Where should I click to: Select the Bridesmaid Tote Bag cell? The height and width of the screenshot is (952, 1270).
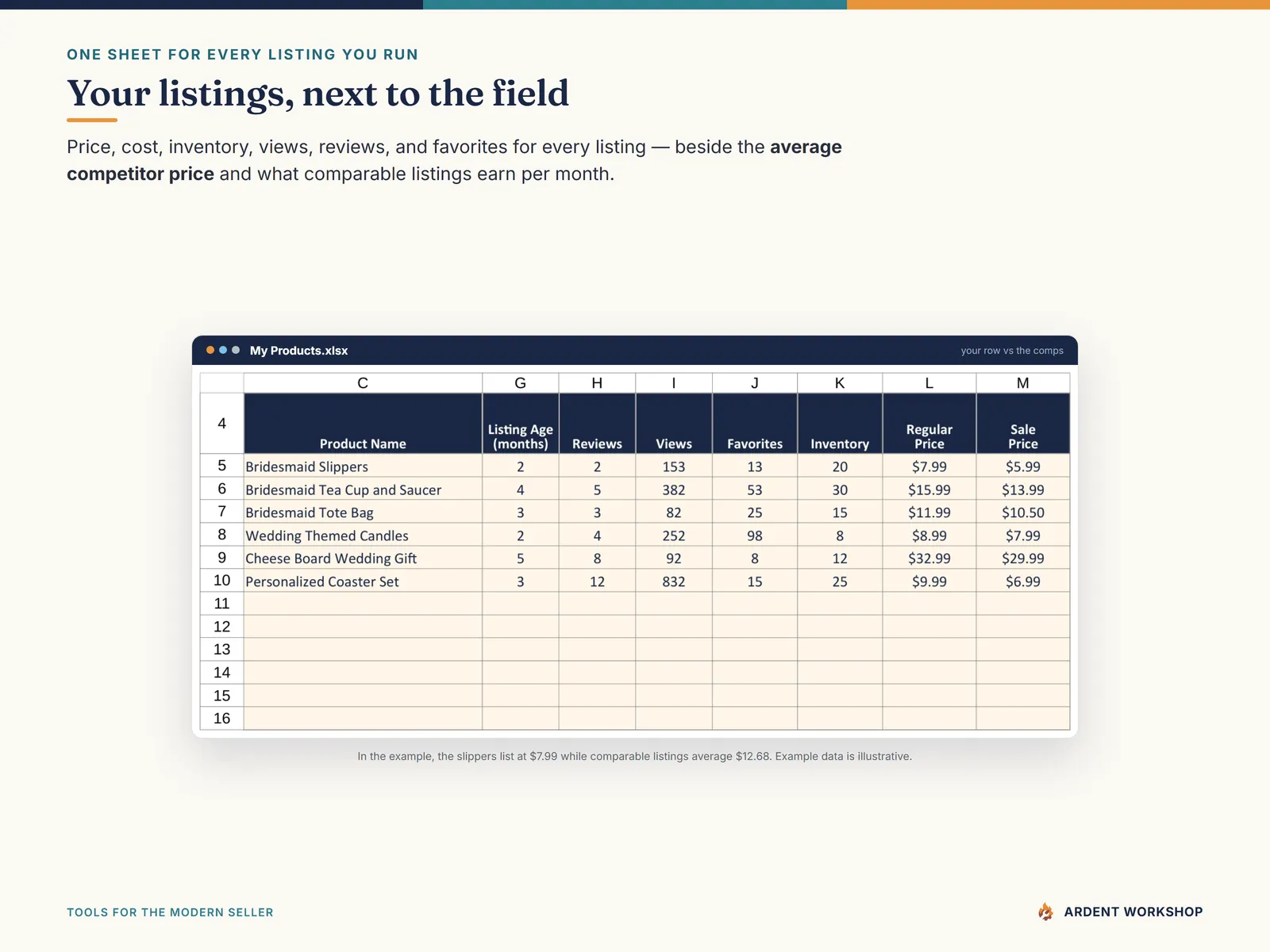click(x=363, y=512)
